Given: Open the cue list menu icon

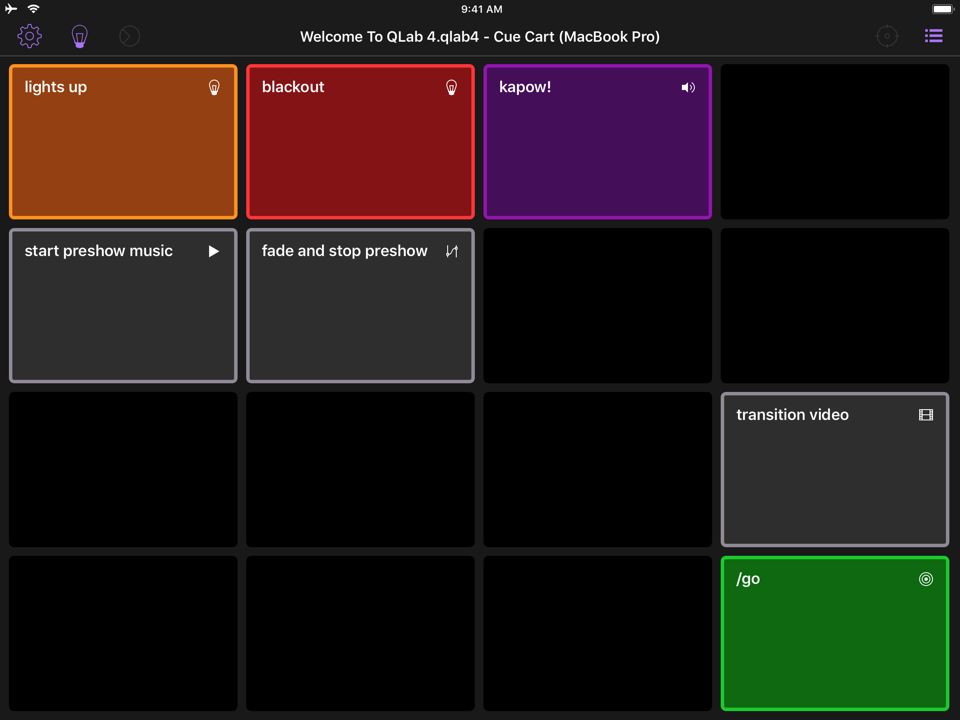Looking at the screenshot, I should coord(933,36).
